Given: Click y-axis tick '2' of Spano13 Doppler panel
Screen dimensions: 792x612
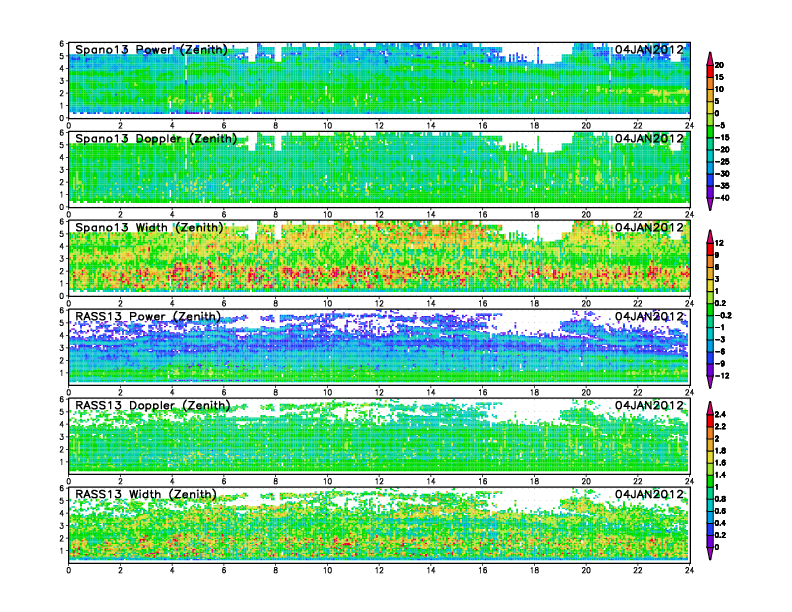Looking at the screenshot, I should (x=62, y=182).
